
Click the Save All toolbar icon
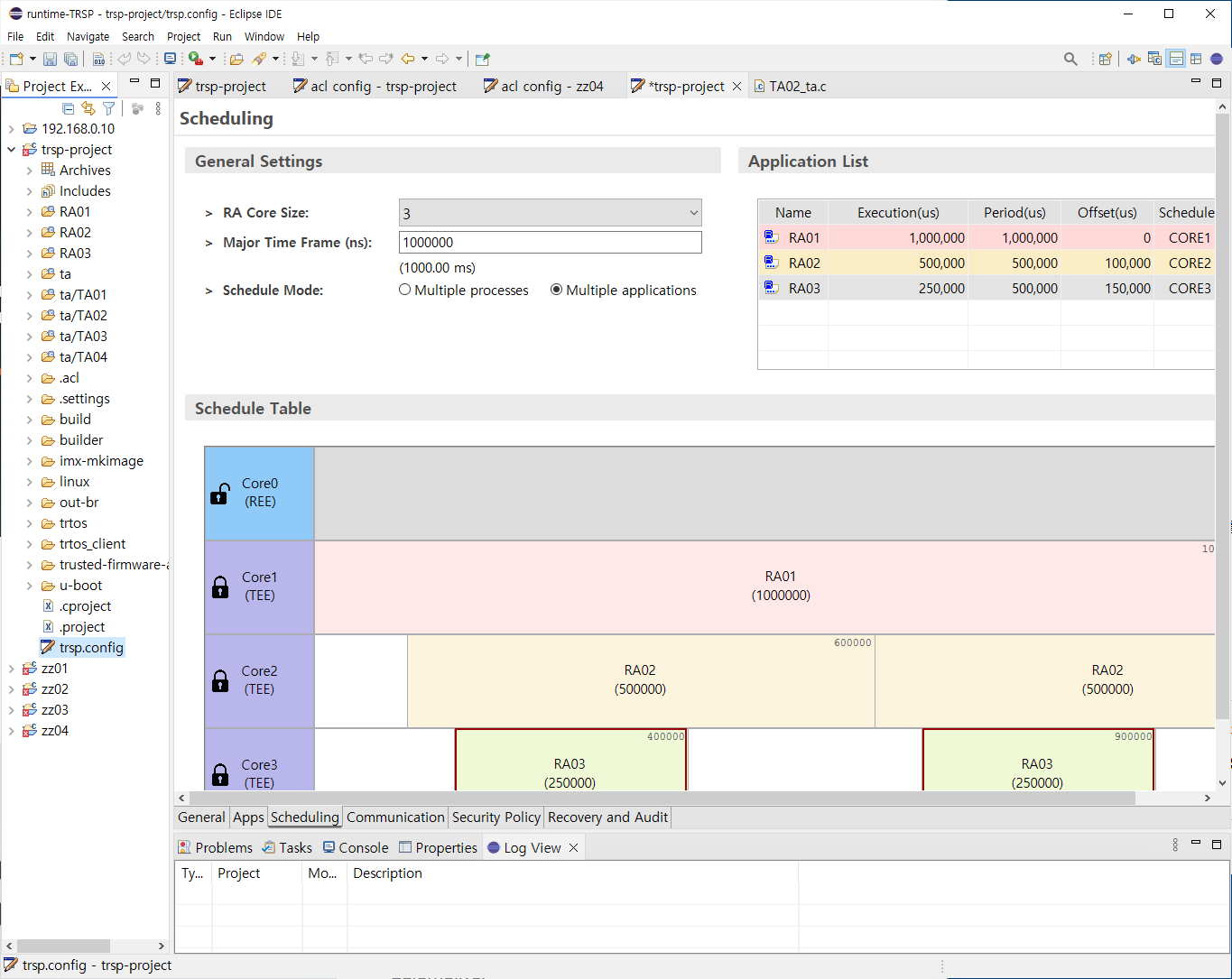coord(69,60)
